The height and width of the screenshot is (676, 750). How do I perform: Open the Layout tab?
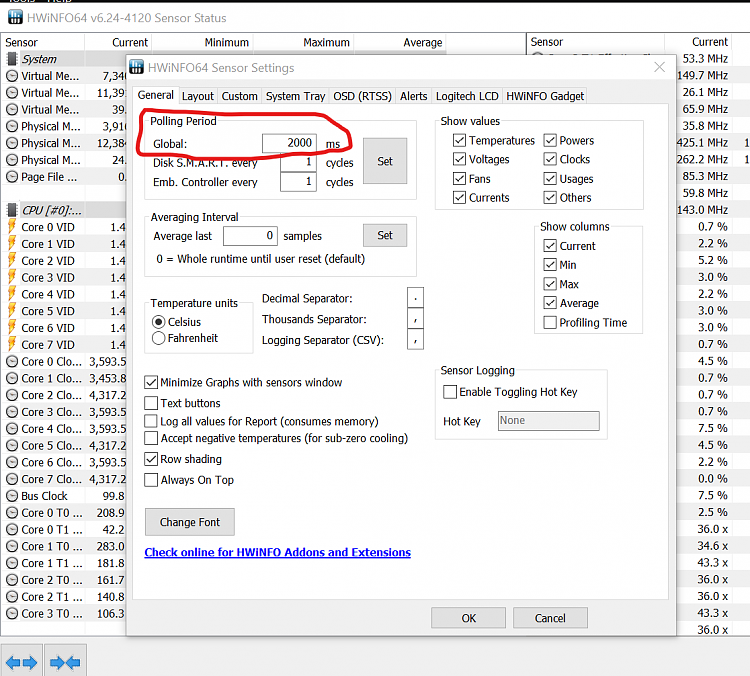click(x=198, y=96)
